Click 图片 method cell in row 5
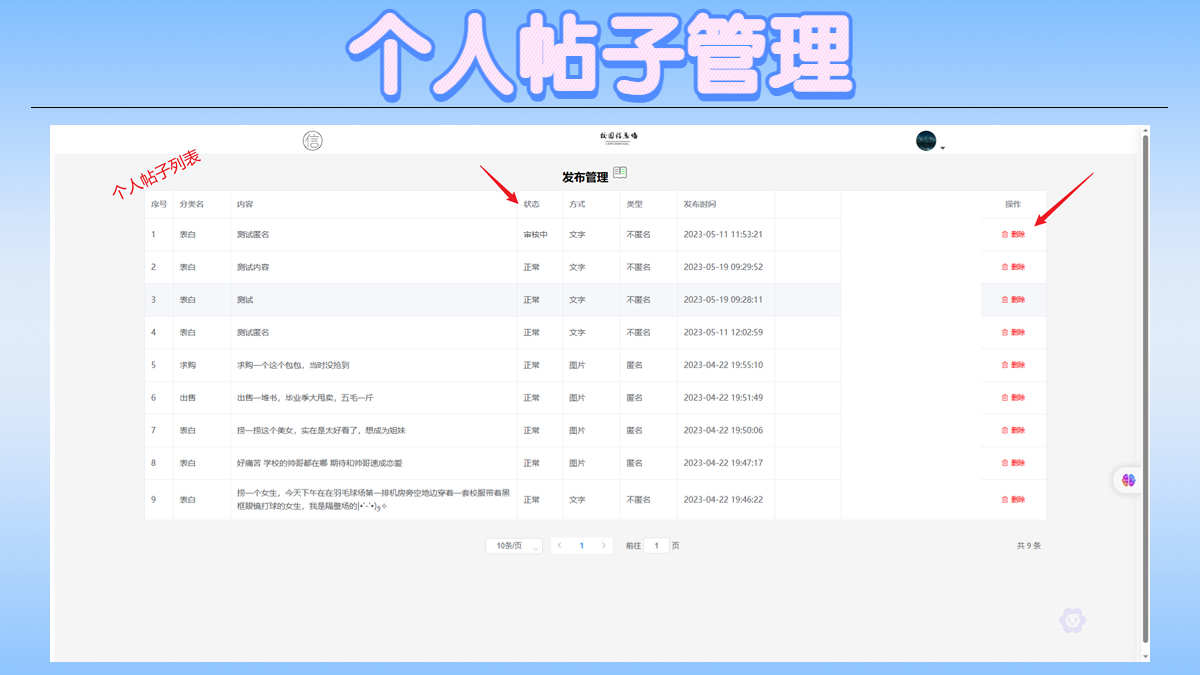This screenshot has height=675, width=1200. pos(577,365)
